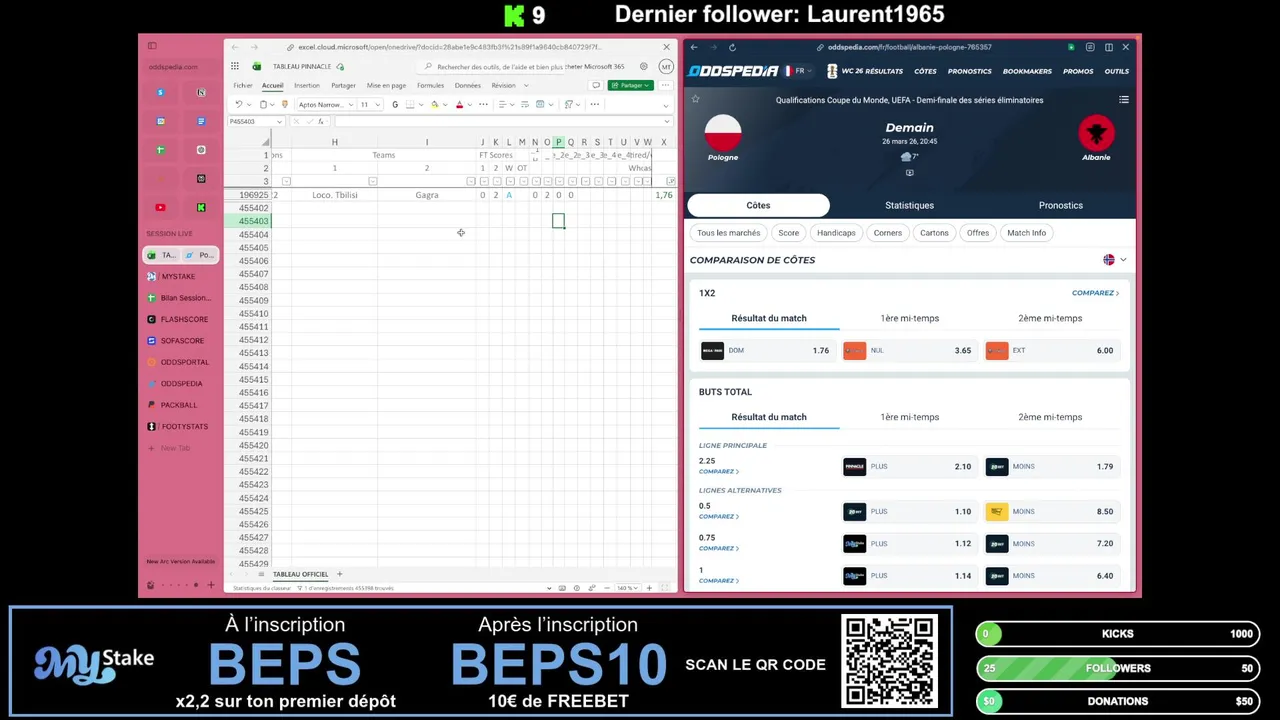Click the MT account avatar in Excel
This screenshot has height=720, width=1280.
coord(666,67)
